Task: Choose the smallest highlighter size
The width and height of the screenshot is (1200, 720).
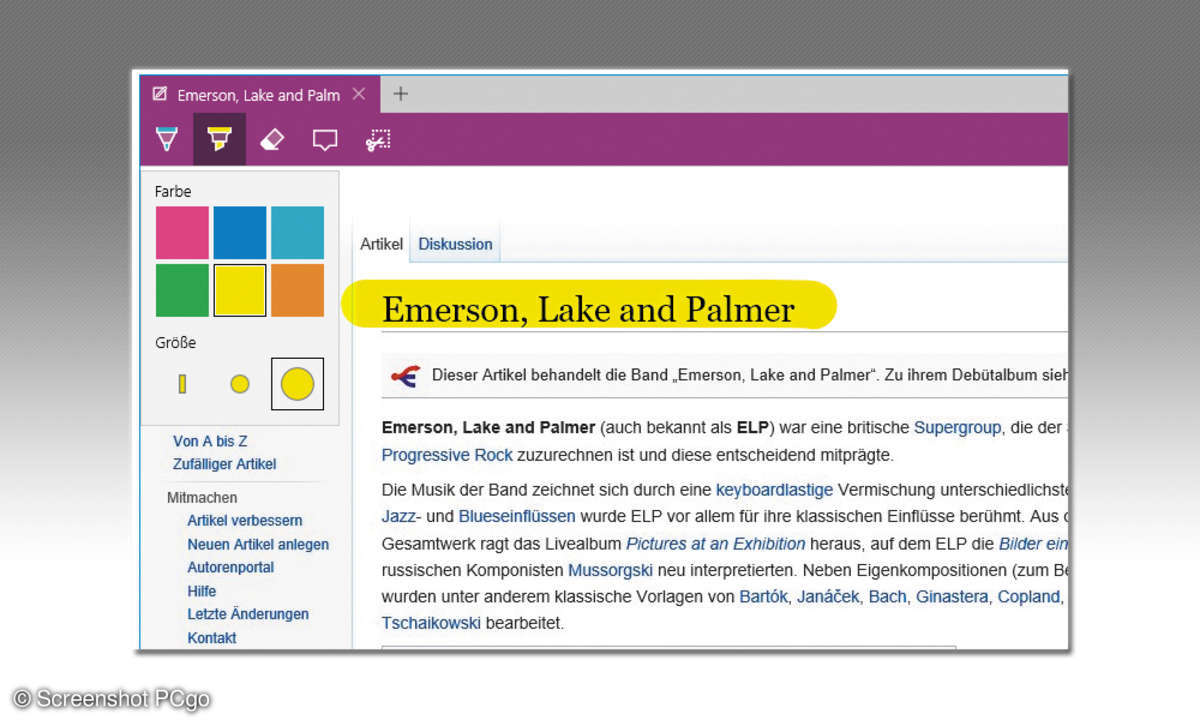Action: (182, 384)
